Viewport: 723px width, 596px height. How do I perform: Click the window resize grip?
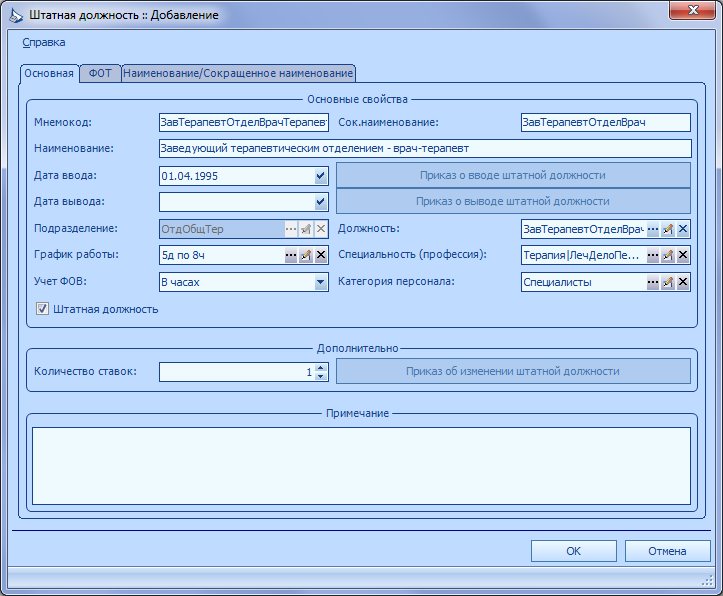[x=707, y=581]
